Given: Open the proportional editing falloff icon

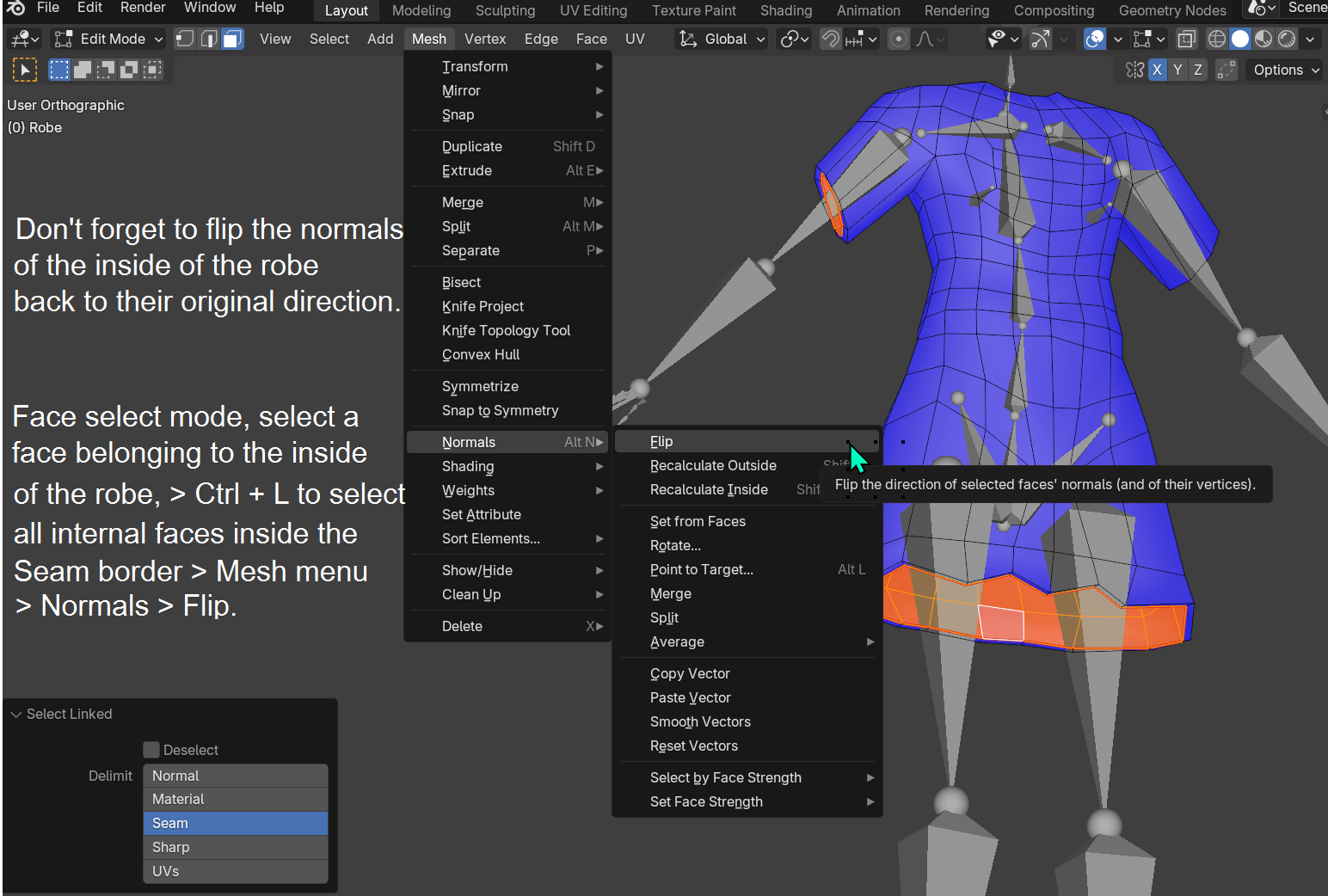Looking at the screenshot, I should [931, 39].
